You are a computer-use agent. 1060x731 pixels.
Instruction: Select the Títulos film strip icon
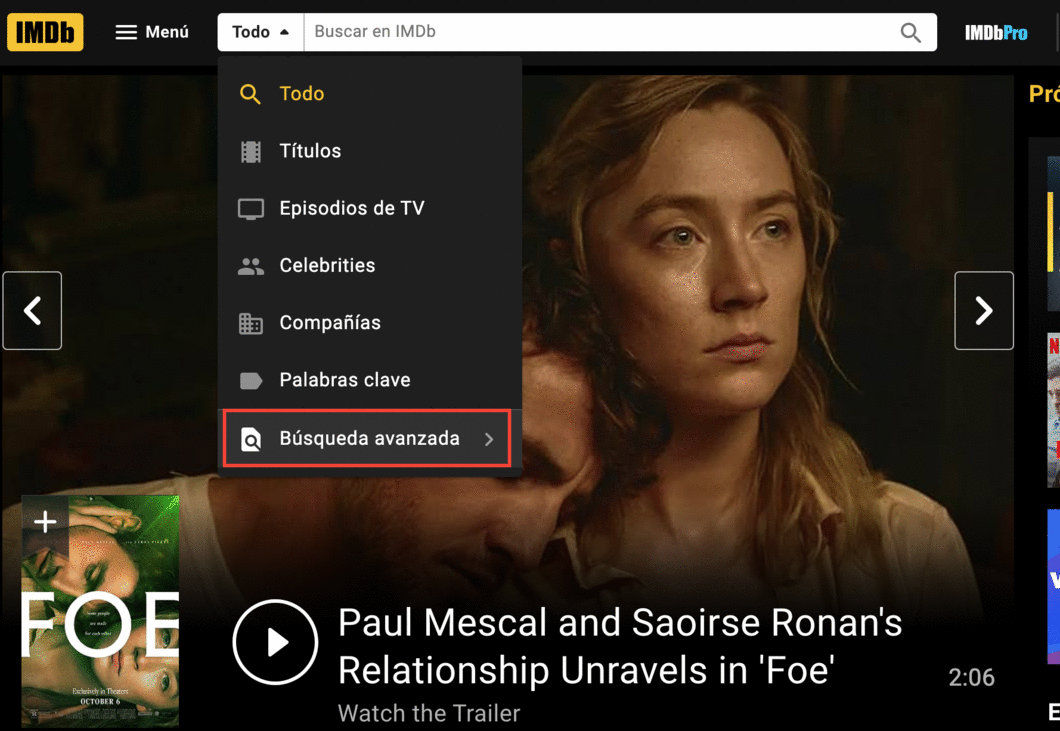(251, 151)
